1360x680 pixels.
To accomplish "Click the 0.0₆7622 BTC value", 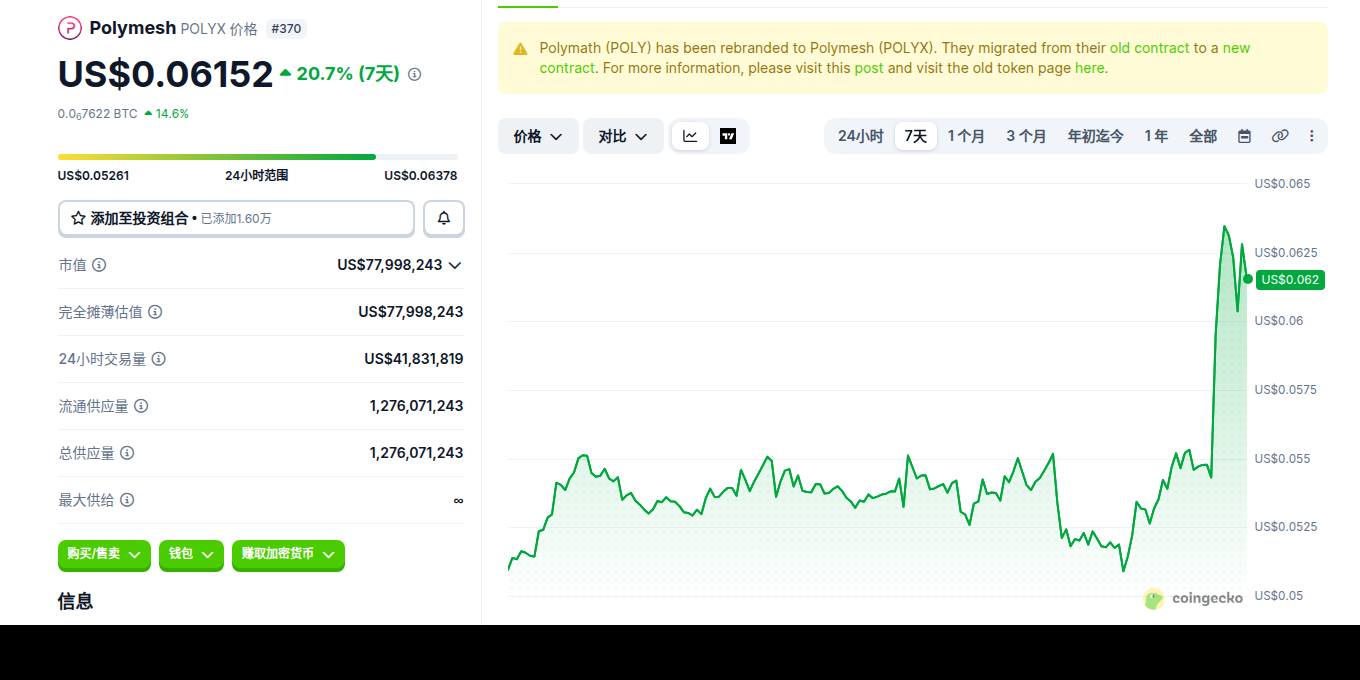I will click(x=98, y=114).
